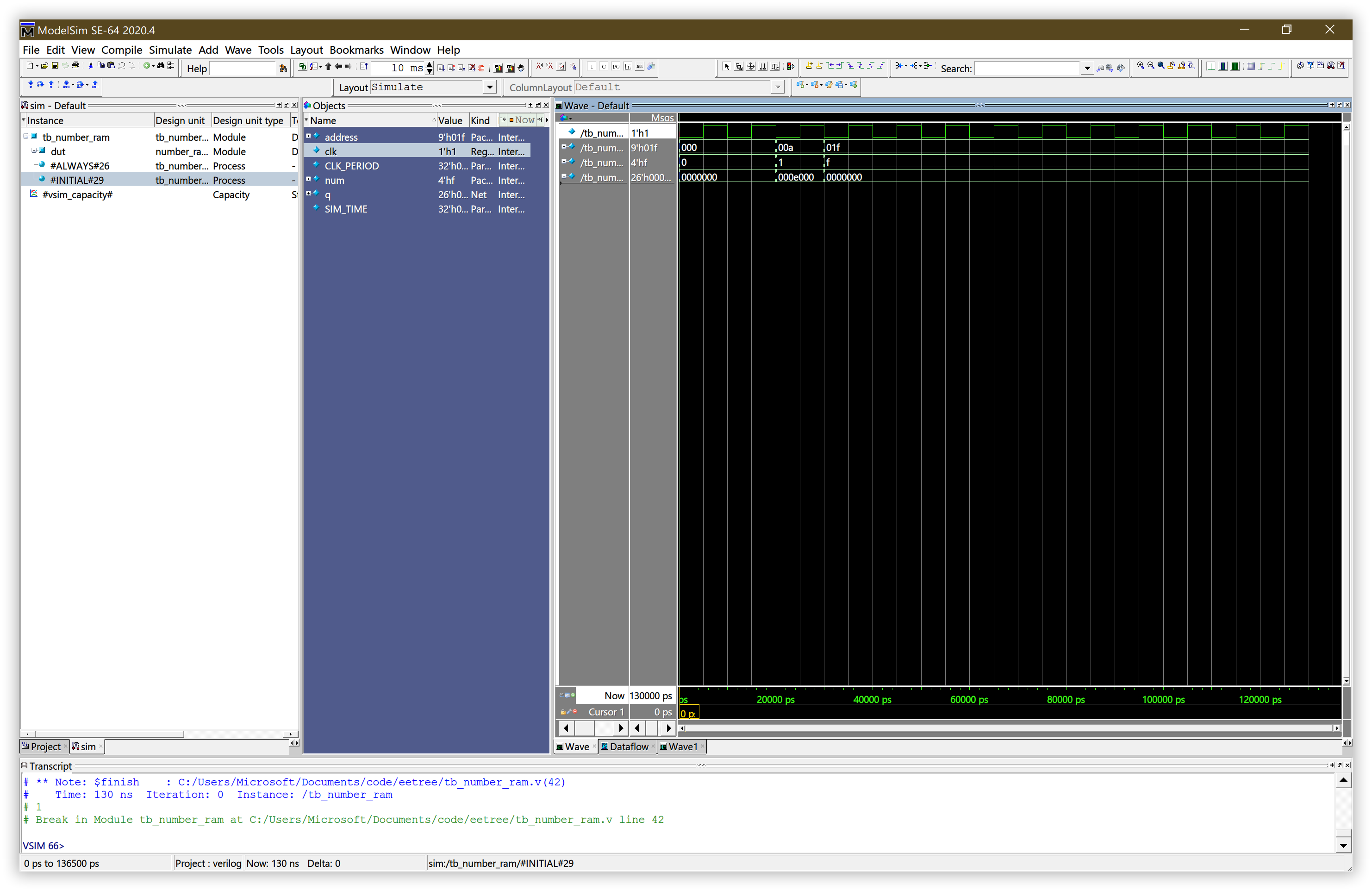Click the wave horizontal scrollbar
Viewport: 1372px width, 891px height.
pyautogui.click(x=1009, y=728)
